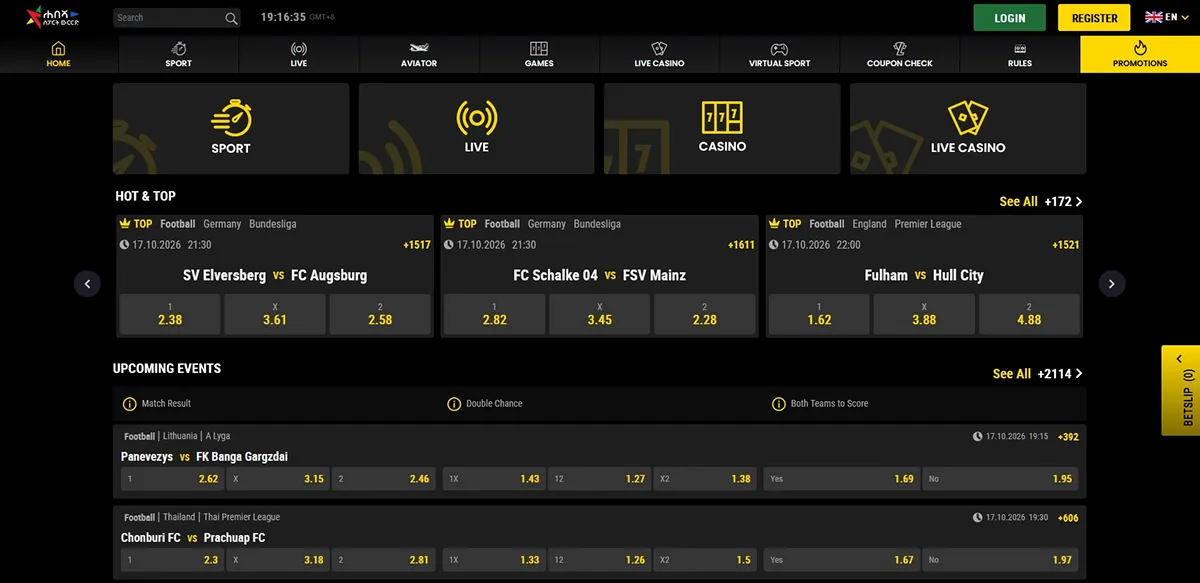Select odds 2.38 for SV Elversberg win

[x=170, y=314]
